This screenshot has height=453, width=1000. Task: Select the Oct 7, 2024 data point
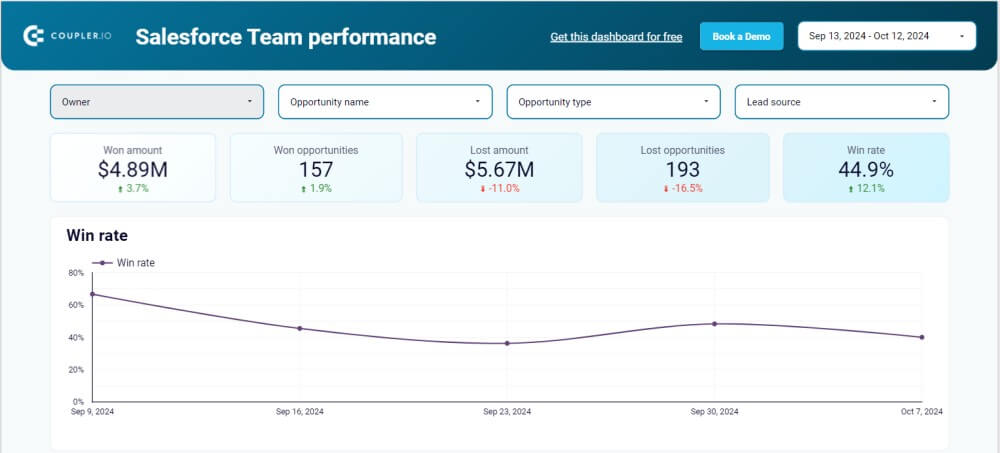tap(921, 337)
